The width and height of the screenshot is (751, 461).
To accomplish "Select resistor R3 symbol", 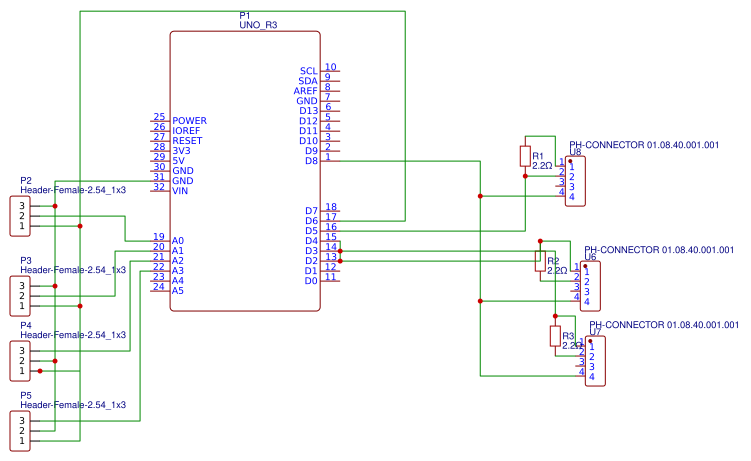I will click(555, 336).
